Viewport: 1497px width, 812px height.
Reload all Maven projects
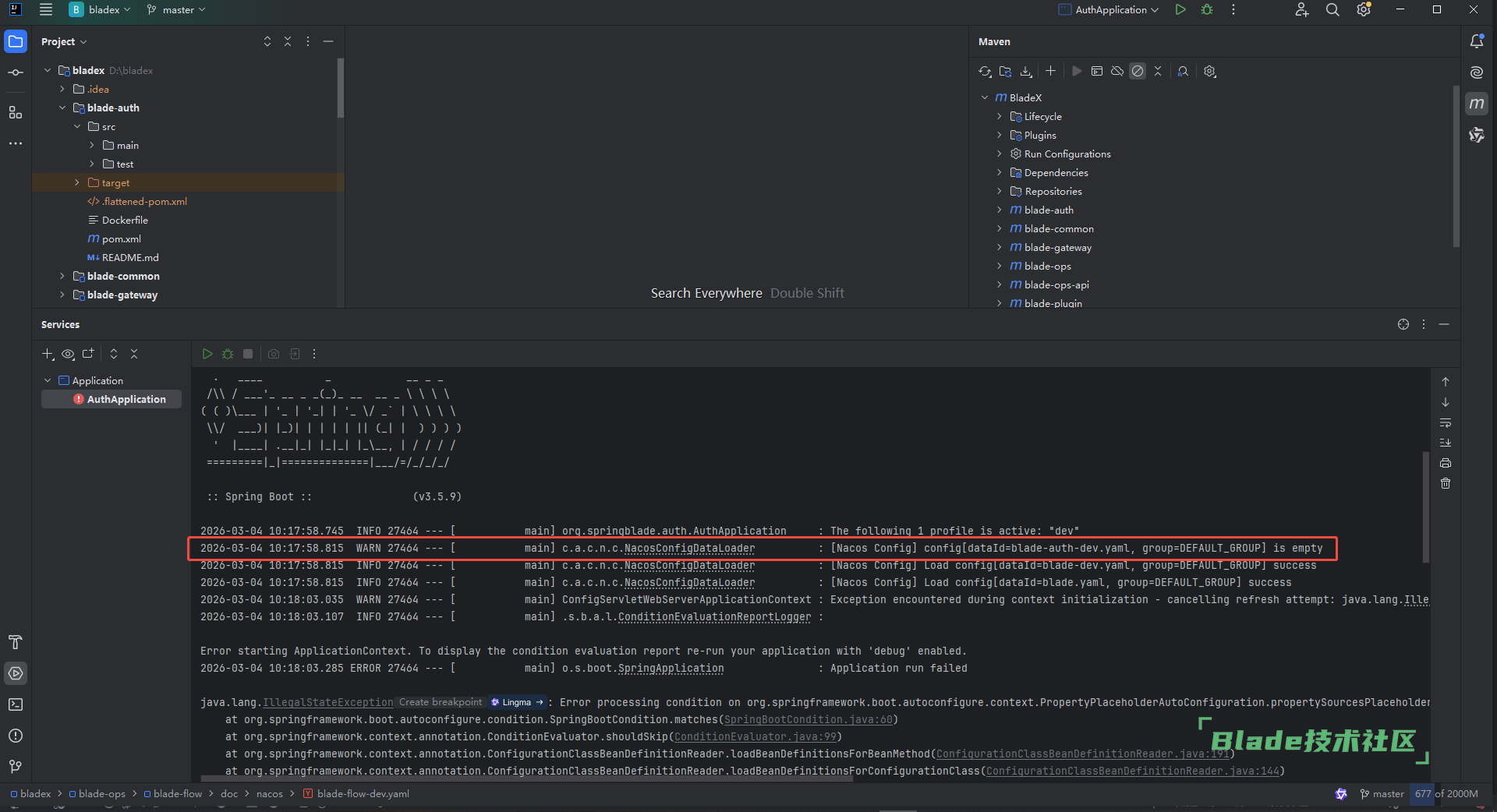point(985,72)
